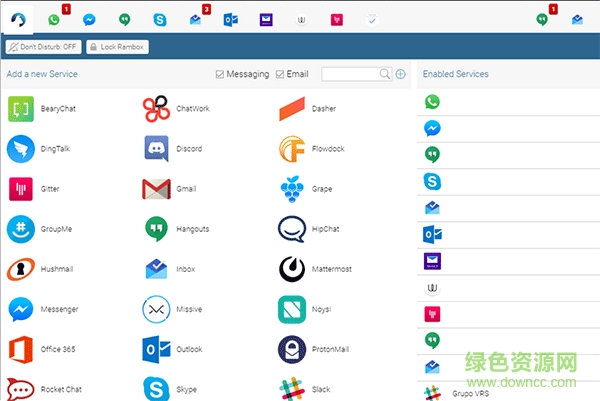Open the Rambox home tab
The image size is (600, 401).
(18, 20)
